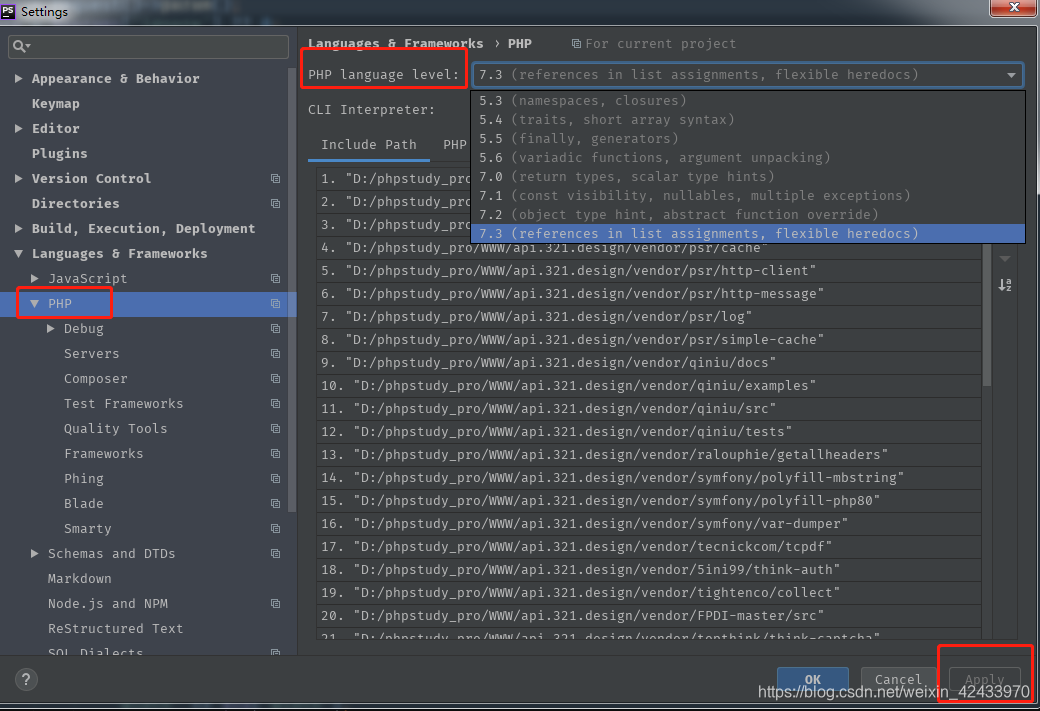Open help via the question mark icon
Image resolution: width=1040 pixels, height=711 pixels.
25,679
